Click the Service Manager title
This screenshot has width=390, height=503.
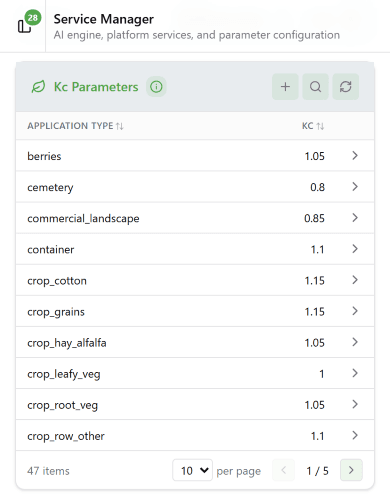[104, 19]
